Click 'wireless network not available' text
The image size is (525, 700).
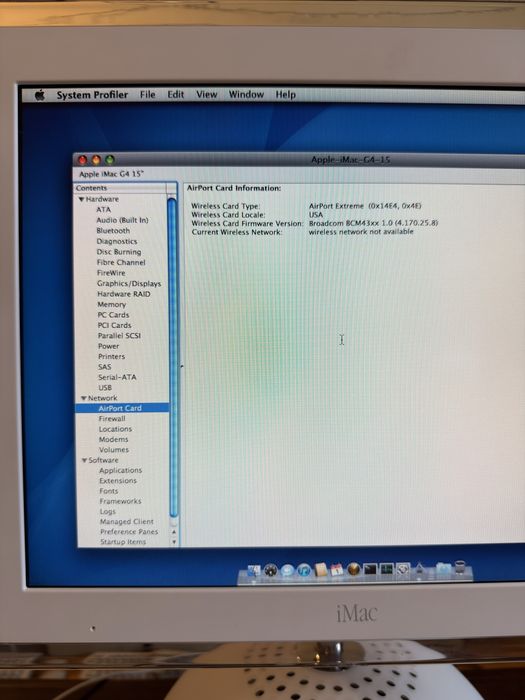click(361, 232)
